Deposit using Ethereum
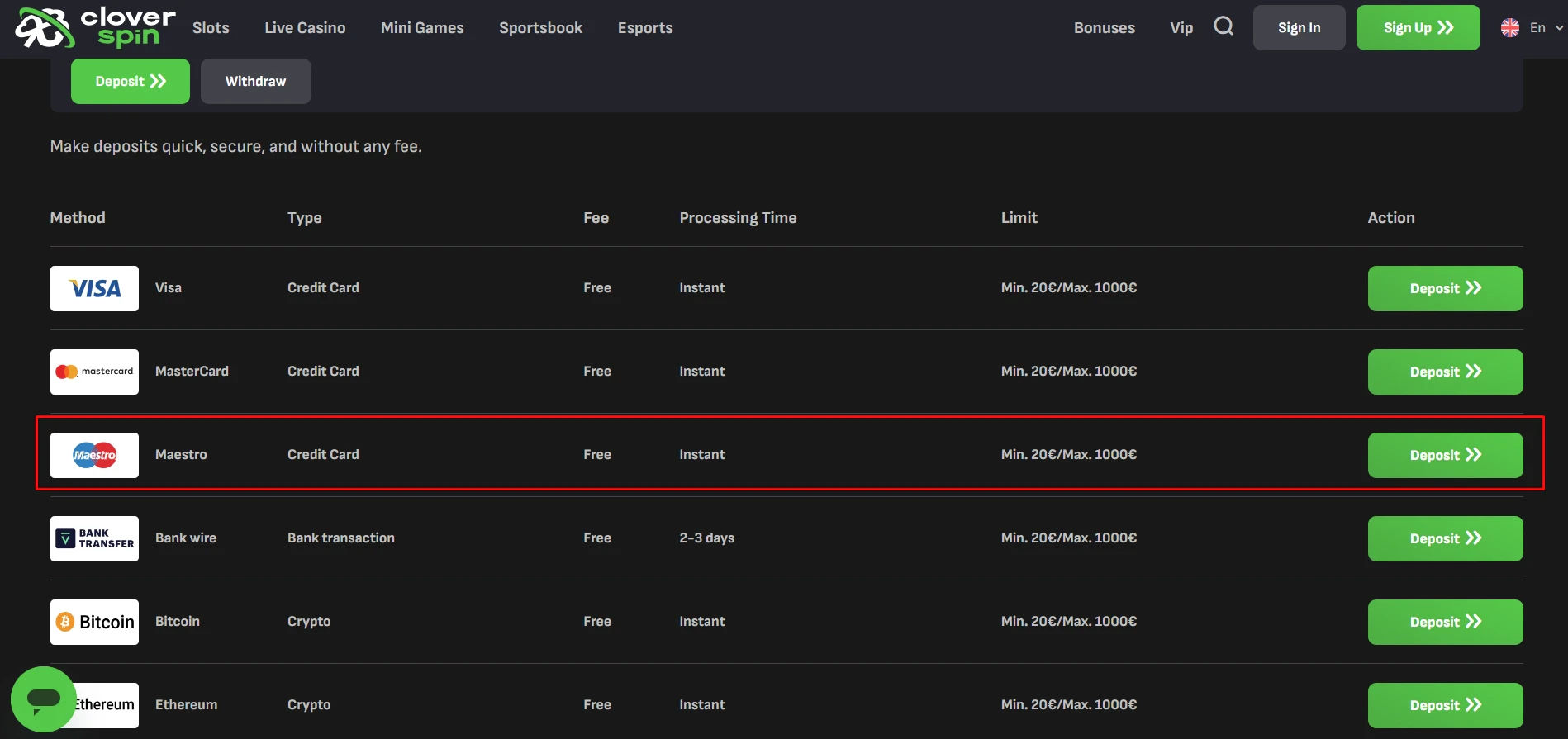 click(1446, 705)
